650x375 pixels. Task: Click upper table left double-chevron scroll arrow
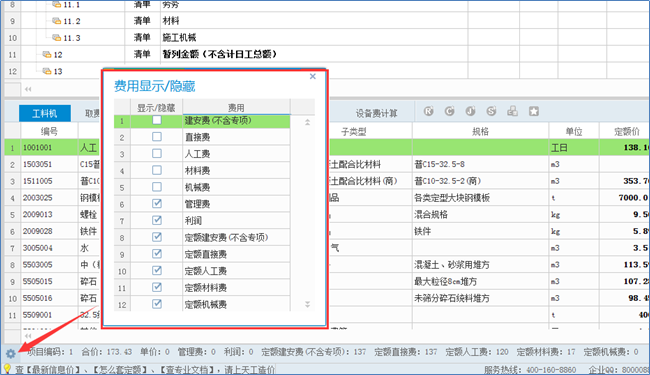pos(28,89)
